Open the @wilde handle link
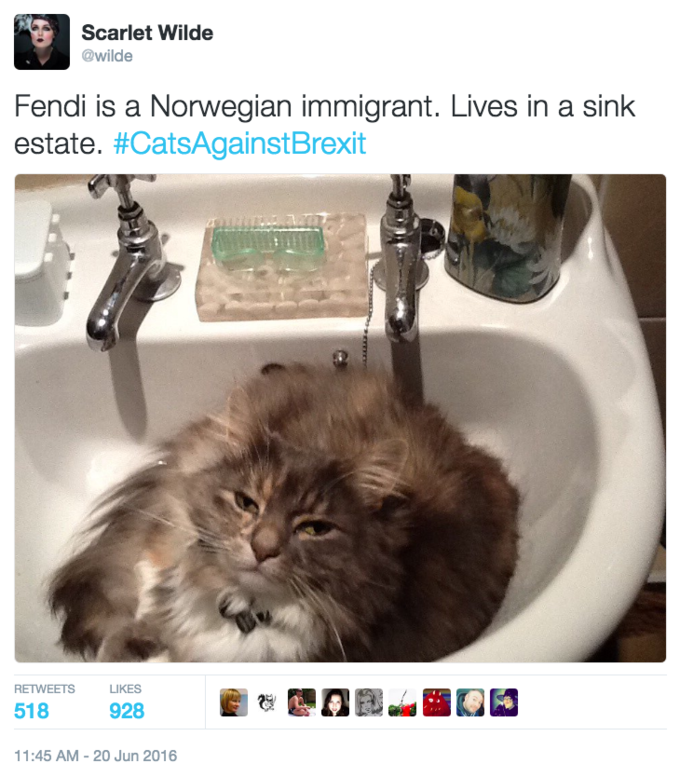This screenshot has width=680, height=777. tap(107, 56)
